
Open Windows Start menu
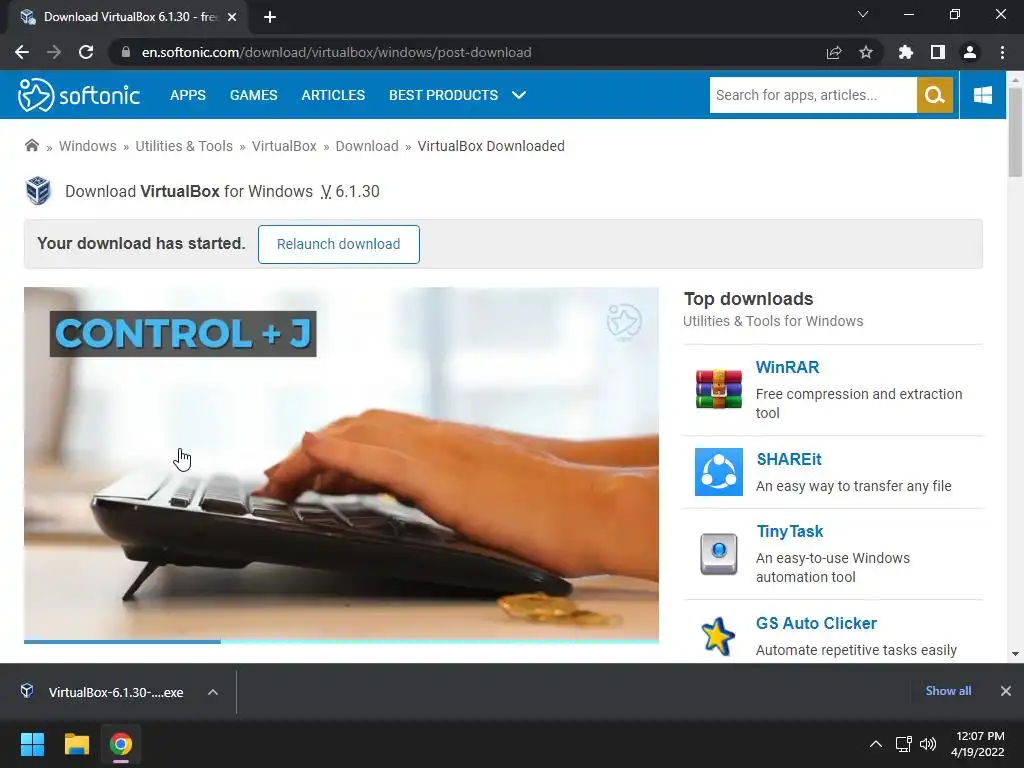tap(32, 744)
